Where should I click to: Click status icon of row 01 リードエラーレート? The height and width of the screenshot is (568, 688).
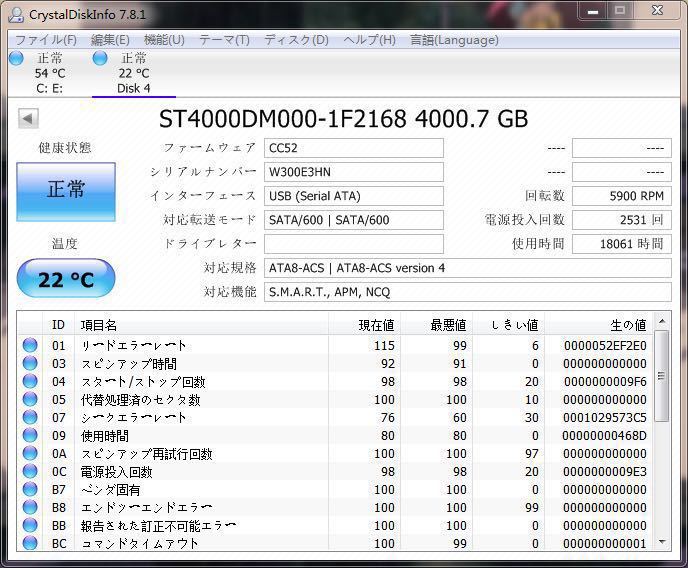point(30,345)
